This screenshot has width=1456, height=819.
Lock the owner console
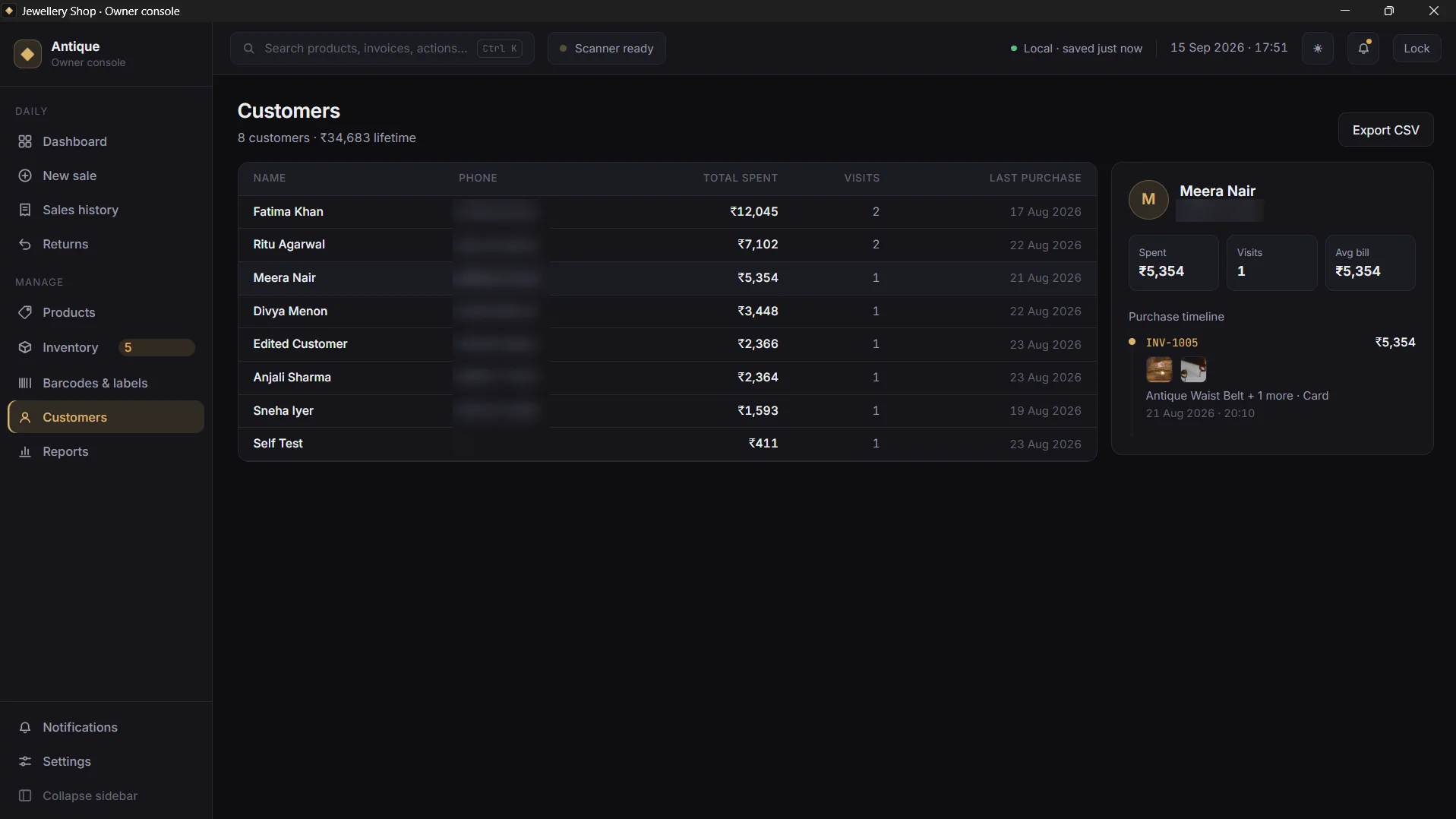point(1417,49)
